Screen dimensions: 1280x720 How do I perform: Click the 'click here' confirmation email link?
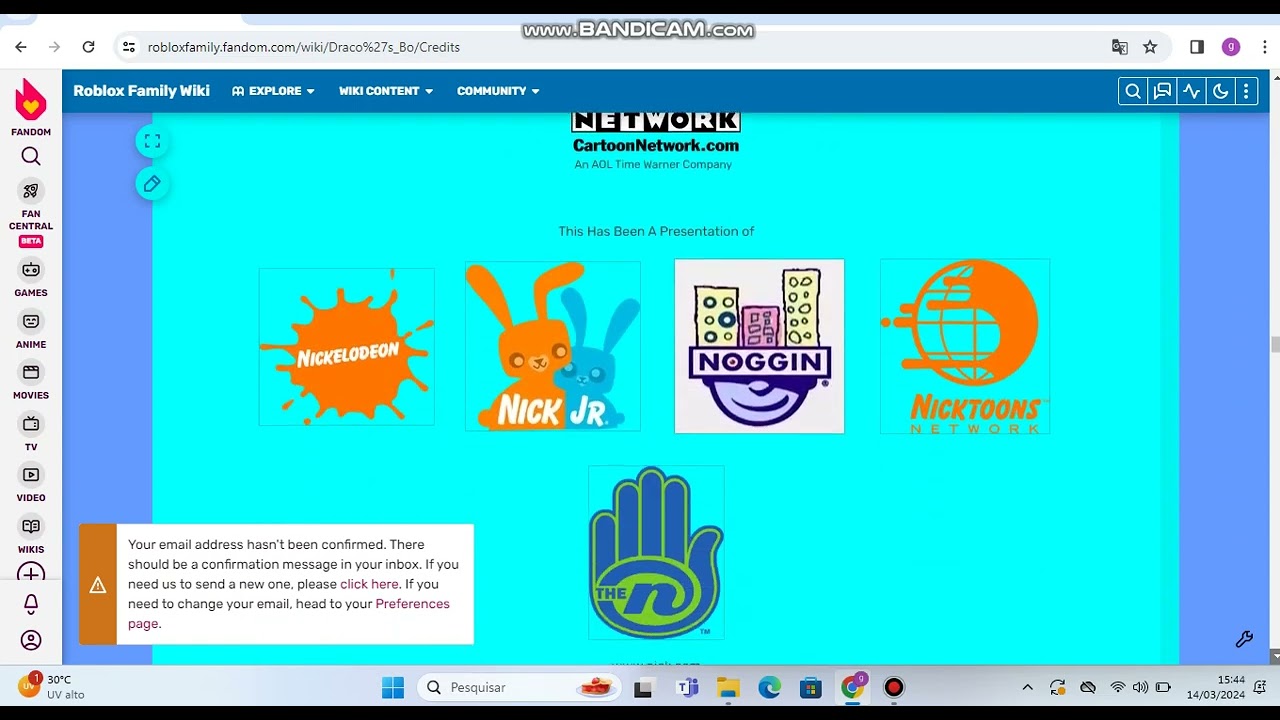(369, 584)
